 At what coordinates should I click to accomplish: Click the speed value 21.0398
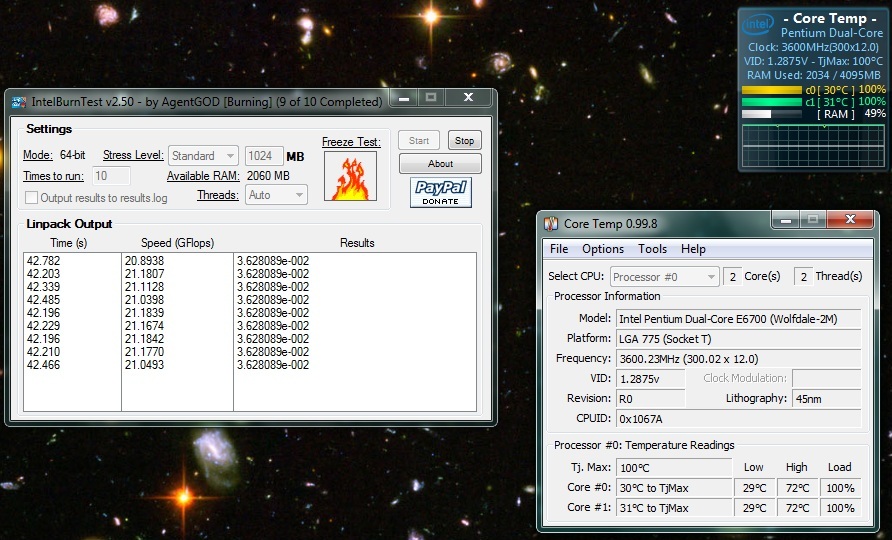144,300
